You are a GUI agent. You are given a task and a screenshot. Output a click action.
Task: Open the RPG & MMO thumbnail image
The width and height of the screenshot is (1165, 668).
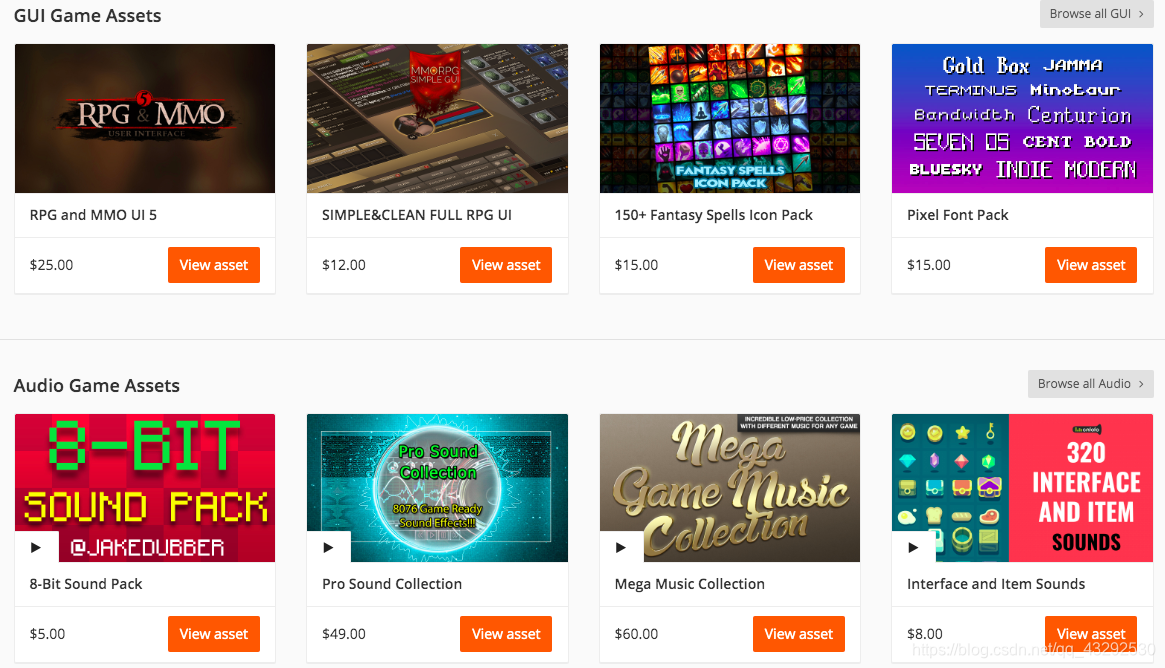(x=145, y=118)
